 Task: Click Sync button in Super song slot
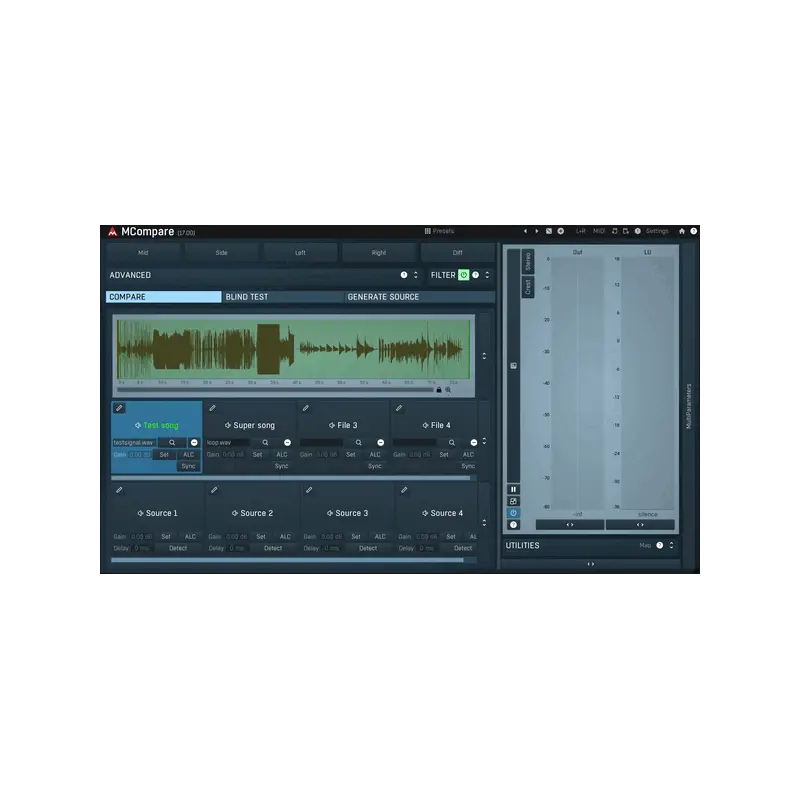click(282, 466)
